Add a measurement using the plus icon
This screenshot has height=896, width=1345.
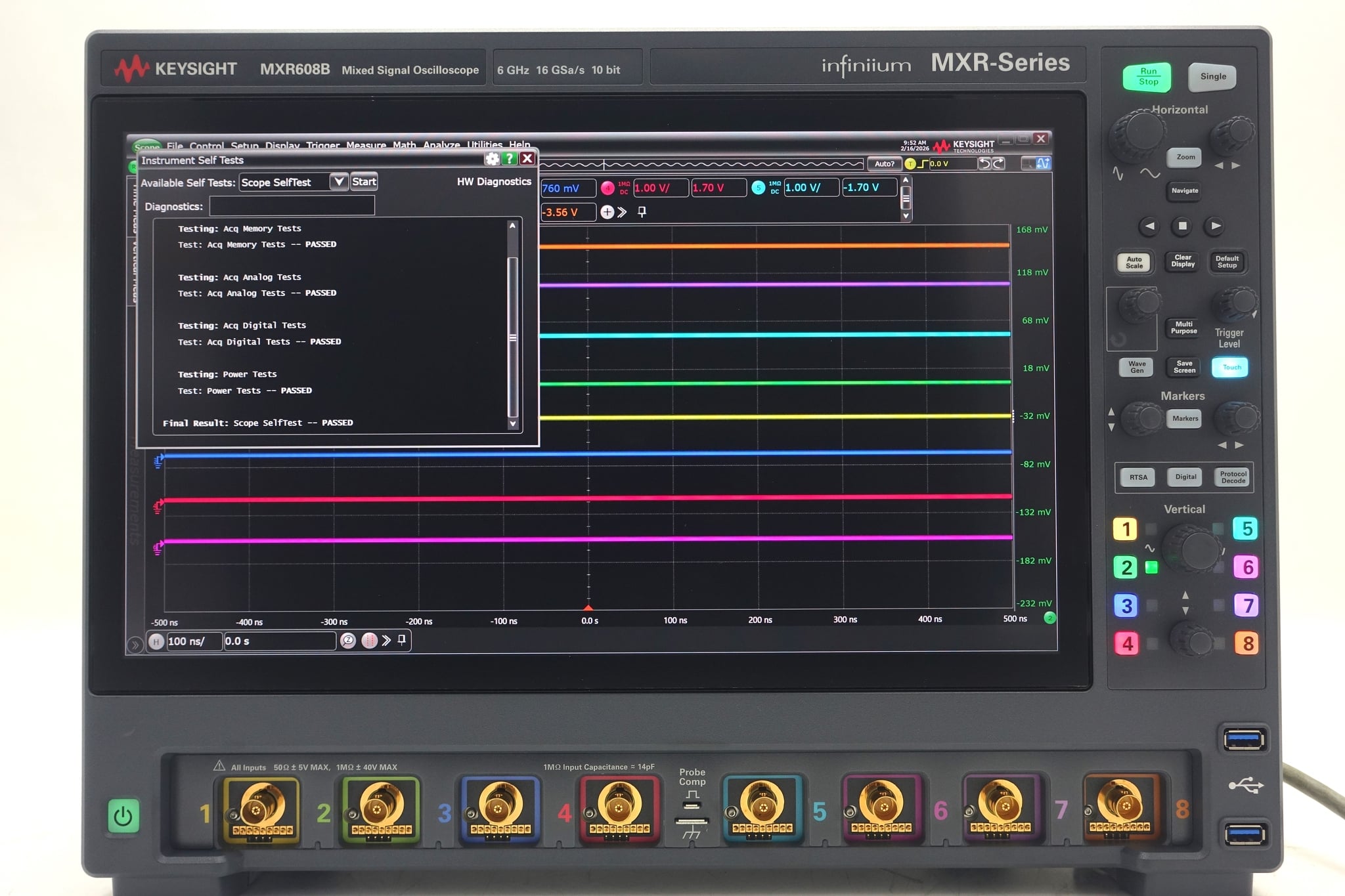[x=607, y=212]
